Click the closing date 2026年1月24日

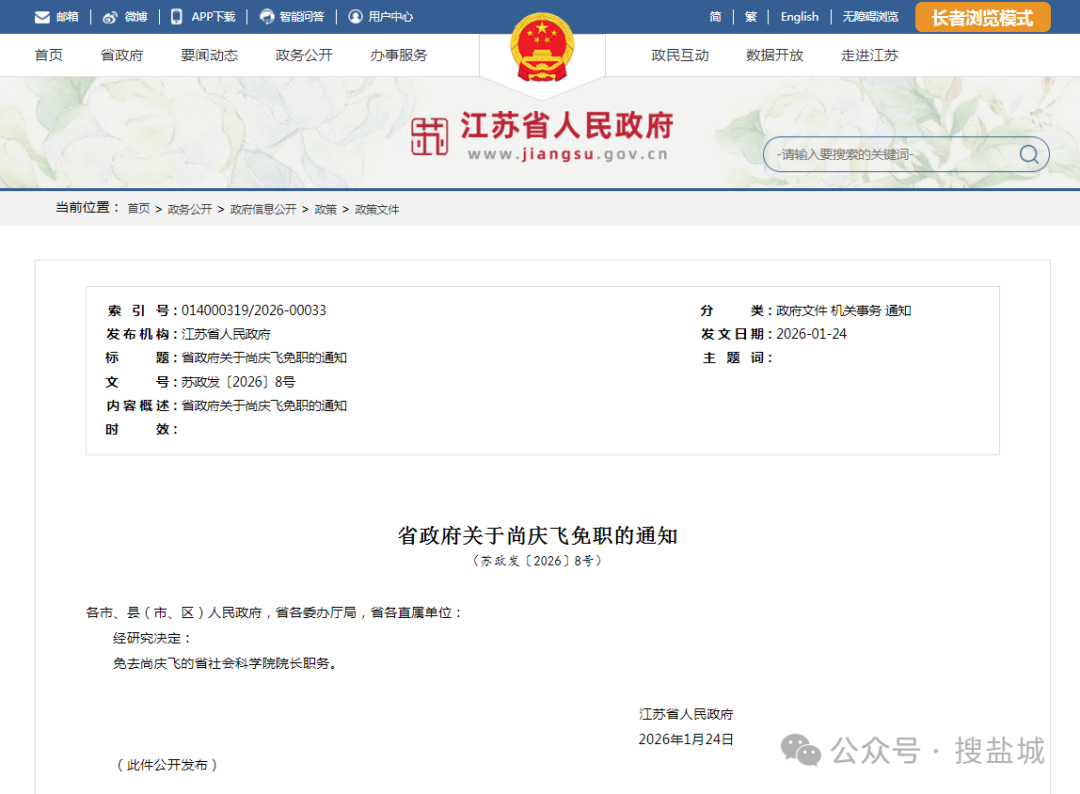686,739
